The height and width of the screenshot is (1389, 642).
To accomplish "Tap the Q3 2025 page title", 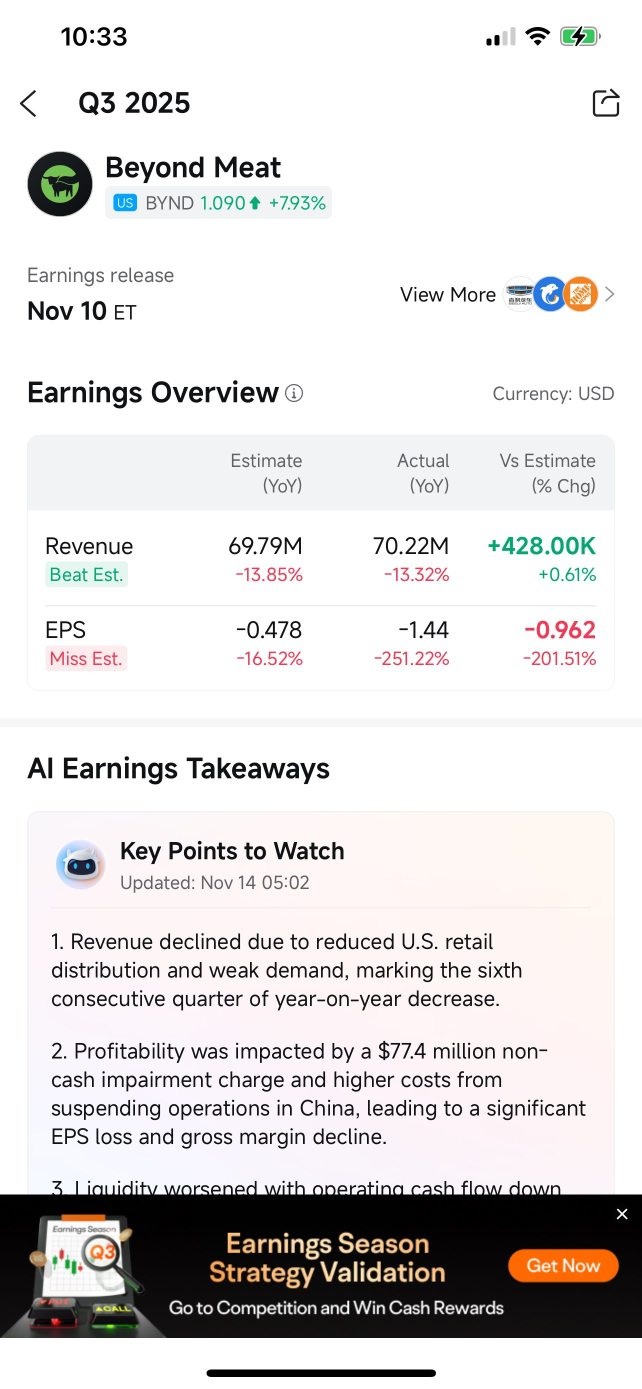I will 134,103.
